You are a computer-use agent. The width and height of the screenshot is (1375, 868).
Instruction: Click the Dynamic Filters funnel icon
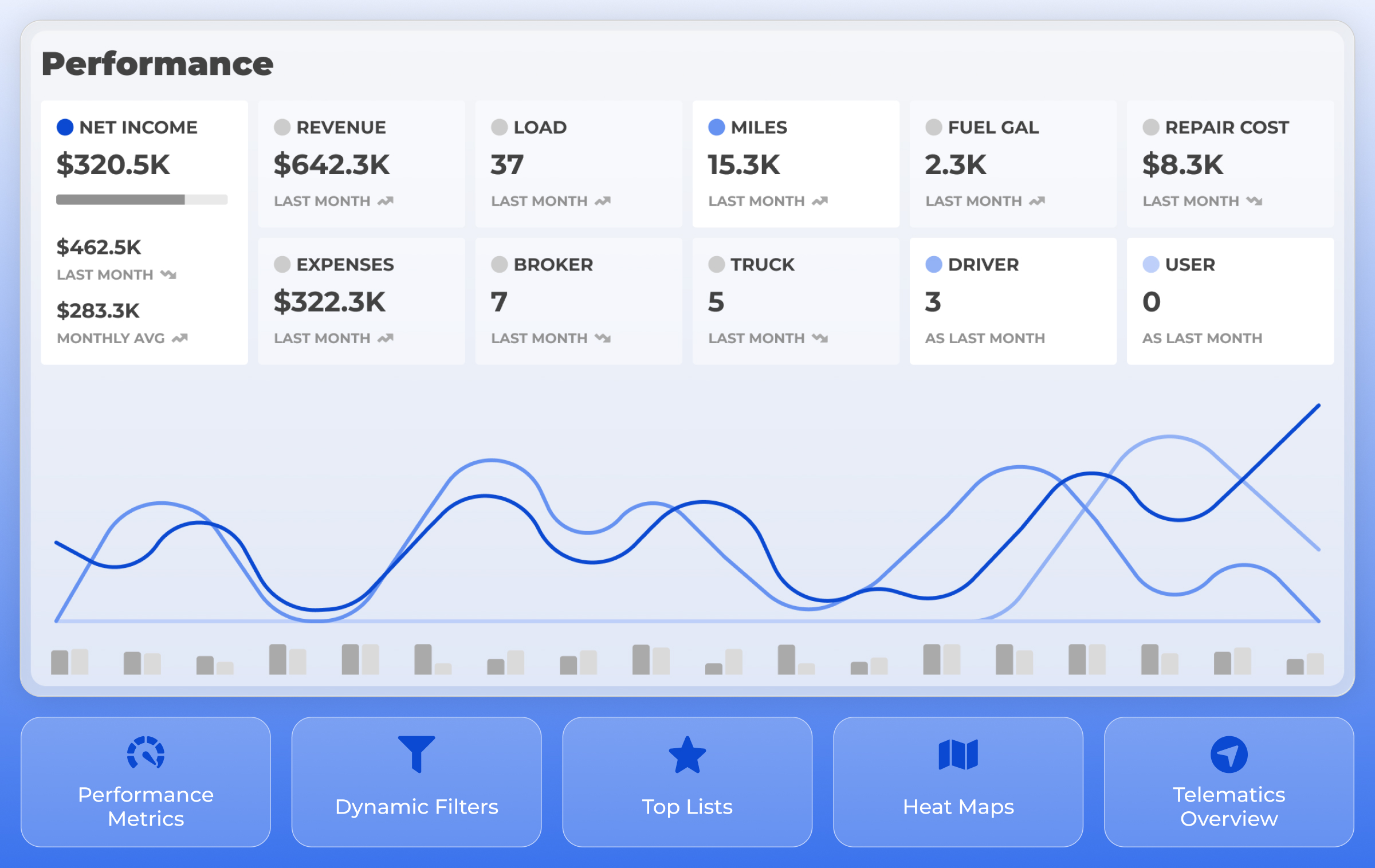coord(417,754)
